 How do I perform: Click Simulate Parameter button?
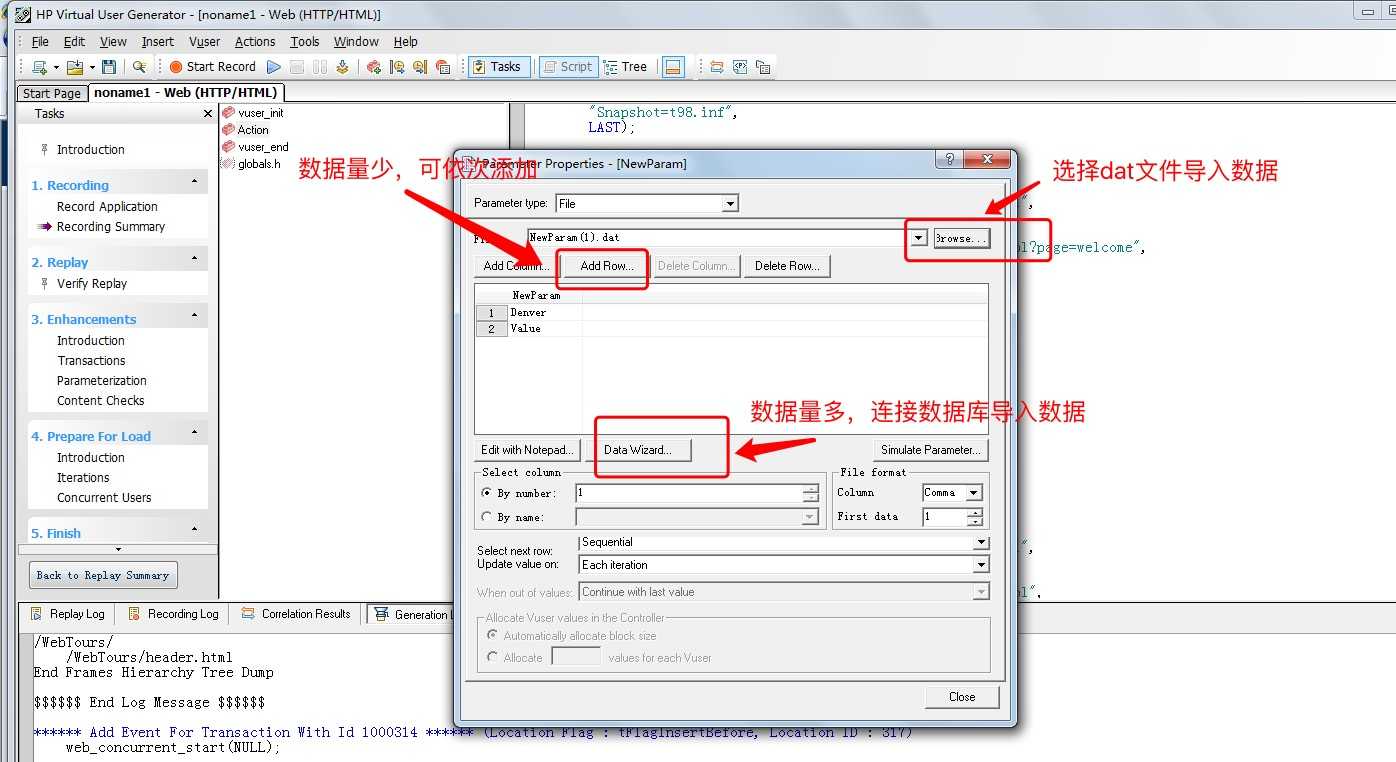[x=930, y=450]
